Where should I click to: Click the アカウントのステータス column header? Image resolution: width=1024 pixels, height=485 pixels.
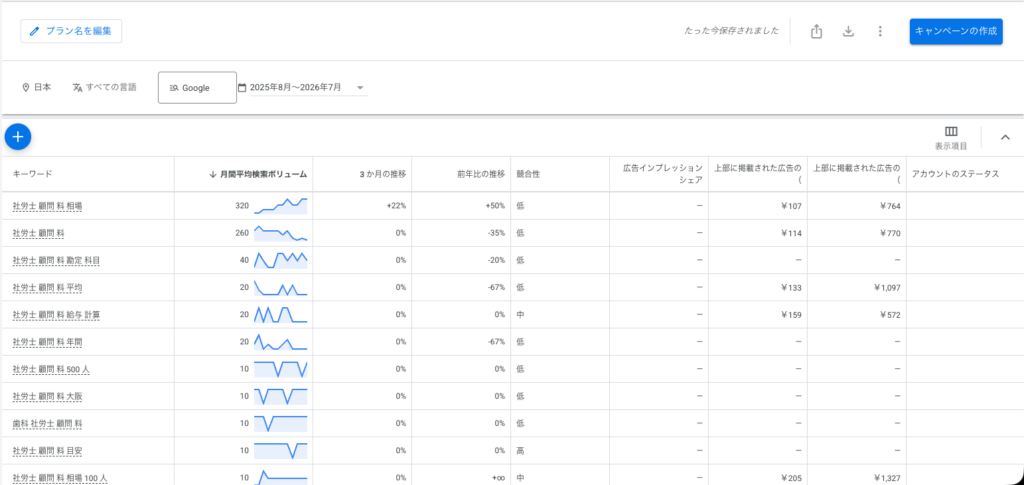pos(955,174)
